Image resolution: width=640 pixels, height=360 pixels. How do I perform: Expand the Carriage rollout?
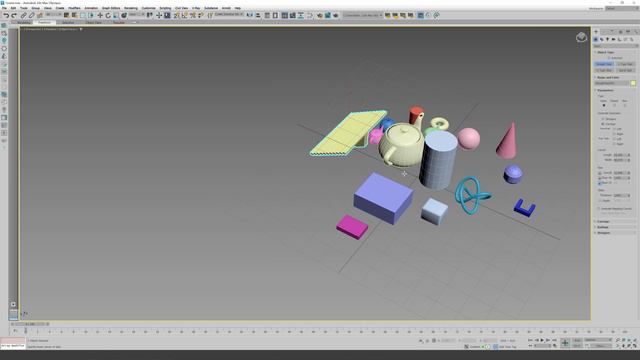tap(603, 222)
